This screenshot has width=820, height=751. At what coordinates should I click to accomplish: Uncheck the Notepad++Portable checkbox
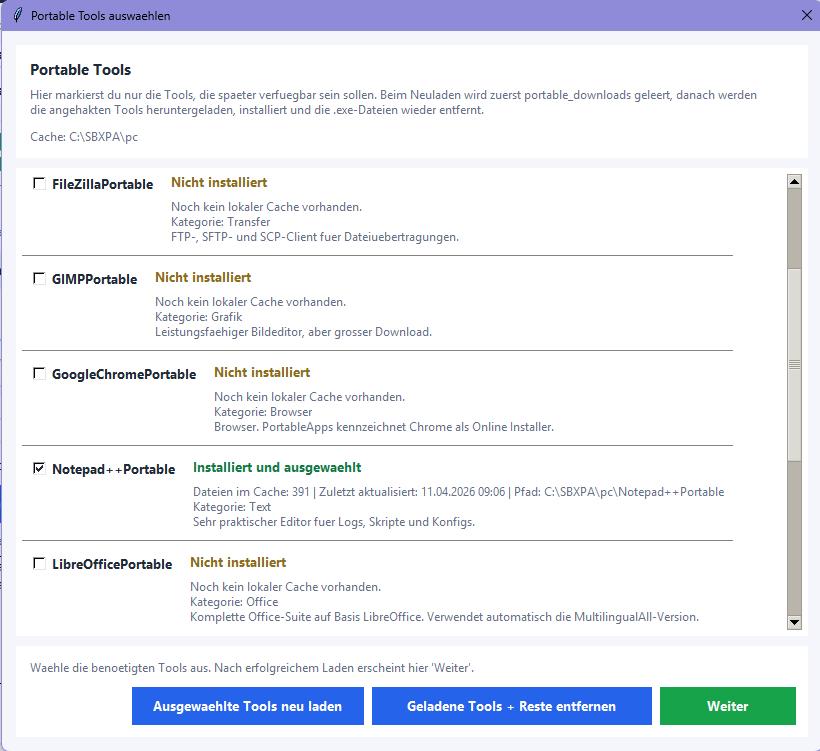pyautogui.click(x=39, y=468)
